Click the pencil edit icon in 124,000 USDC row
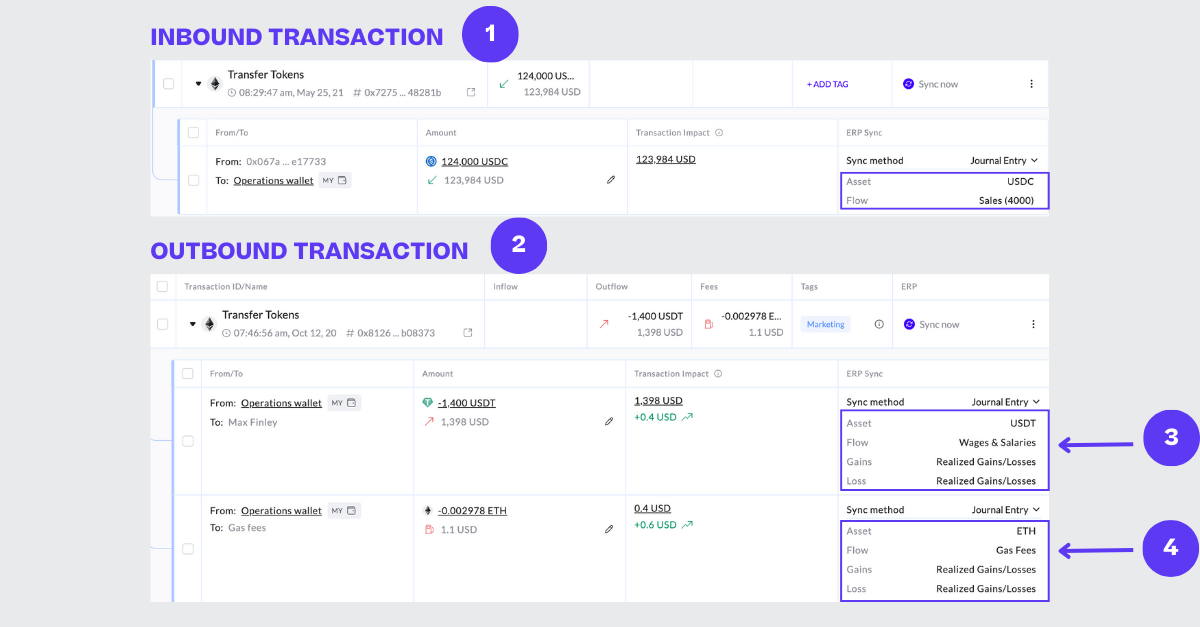This screenshot has height=627, width=1200. pos(610,180)
